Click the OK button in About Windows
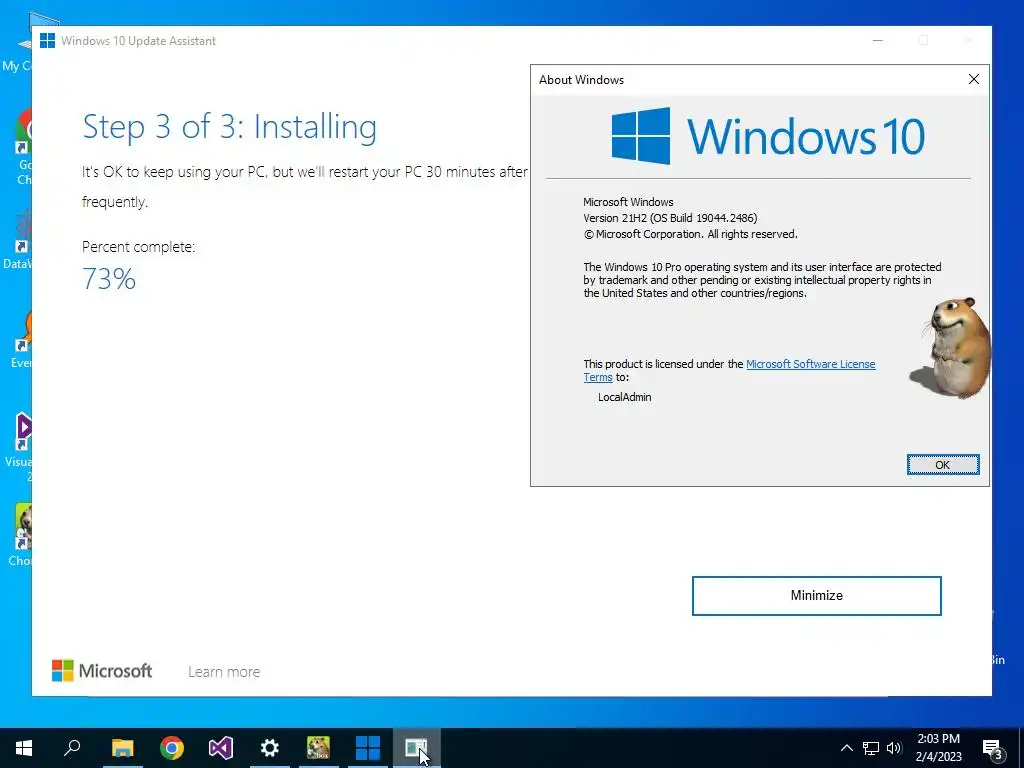The image size is (1024, 768). [x=942, y=464]
